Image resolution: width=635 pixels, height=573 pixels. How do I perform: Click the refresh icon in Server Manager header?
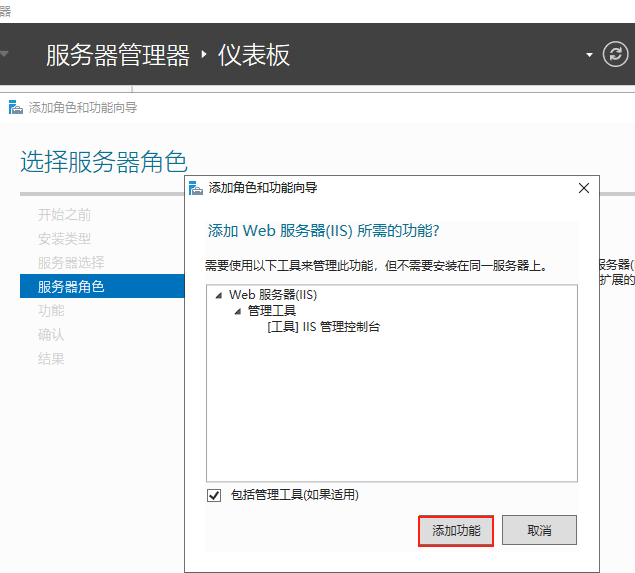coord(615,55)
